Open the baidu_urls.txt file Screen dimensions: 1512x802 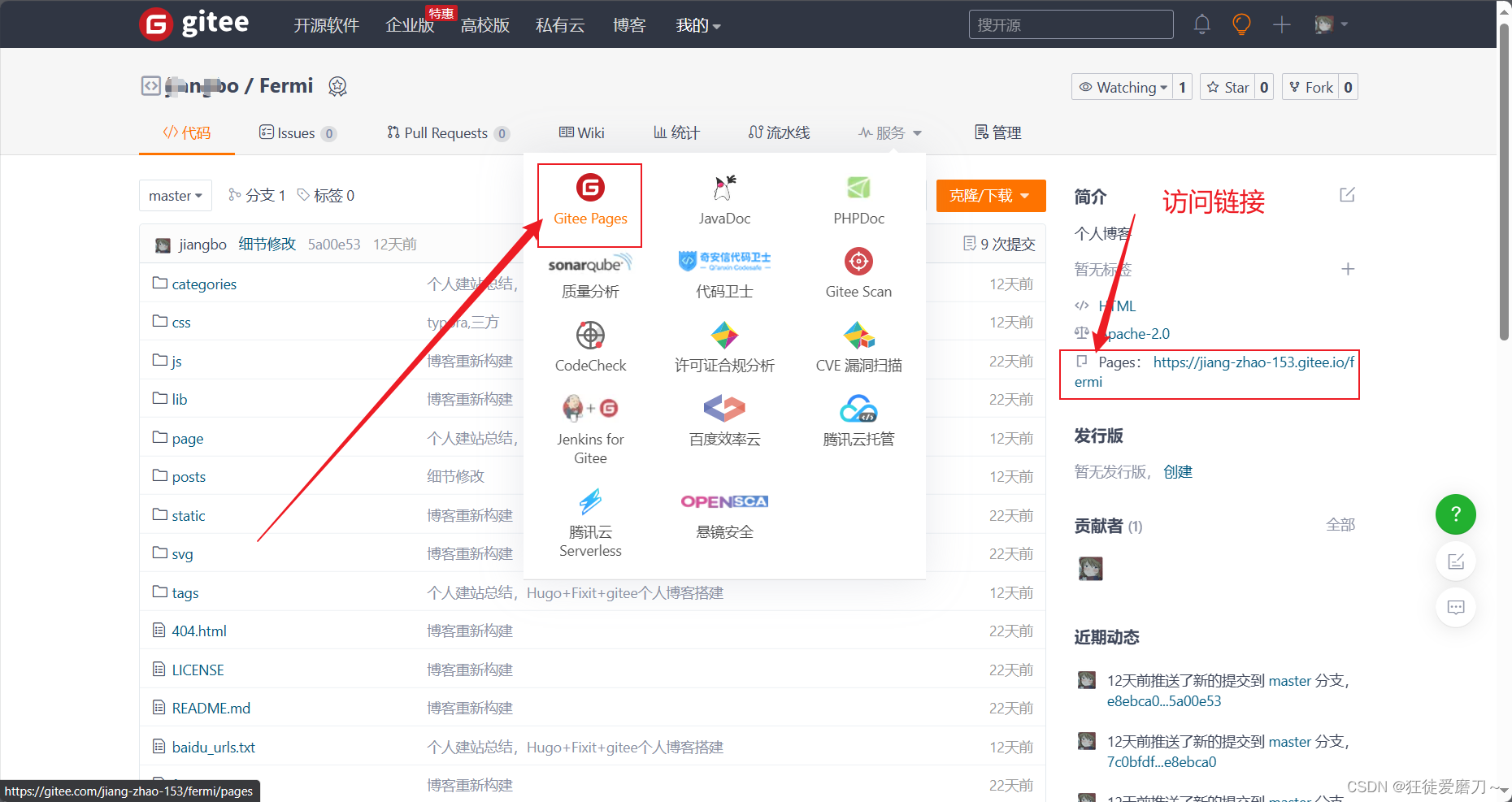(214, 747)
